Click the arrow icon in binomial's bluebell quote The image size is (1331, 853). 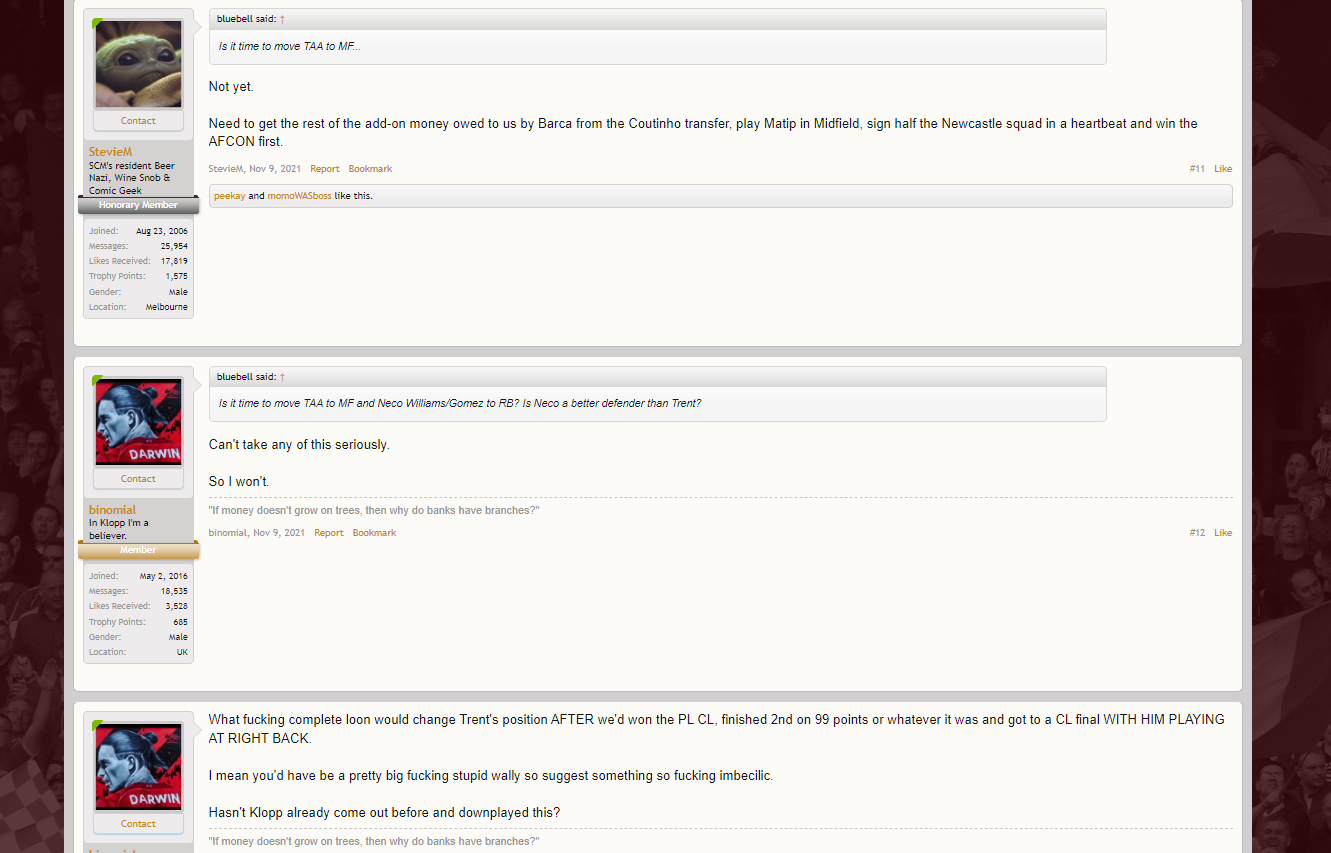[x=282, y=377]
